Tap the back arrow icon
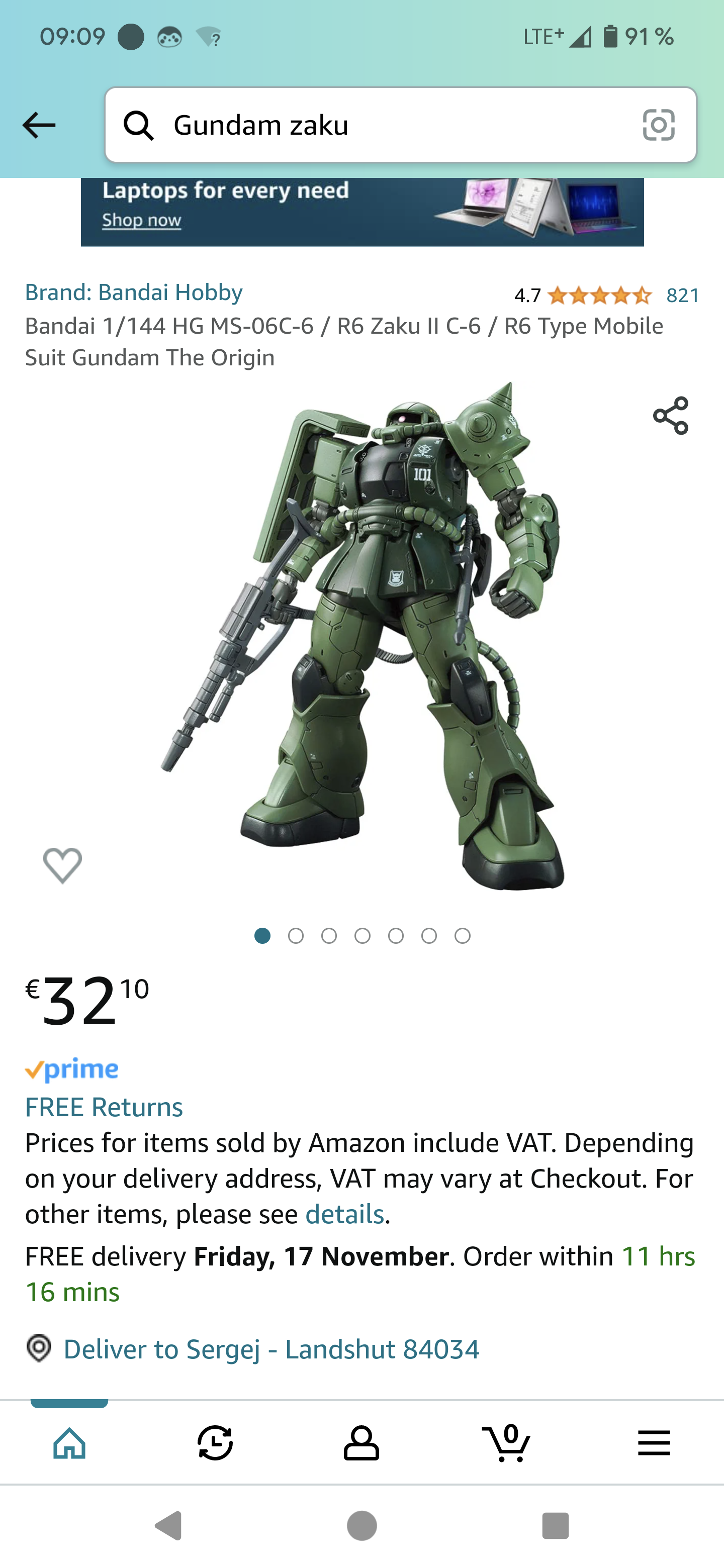724x1568 pixels. click(x=38, y=126)
